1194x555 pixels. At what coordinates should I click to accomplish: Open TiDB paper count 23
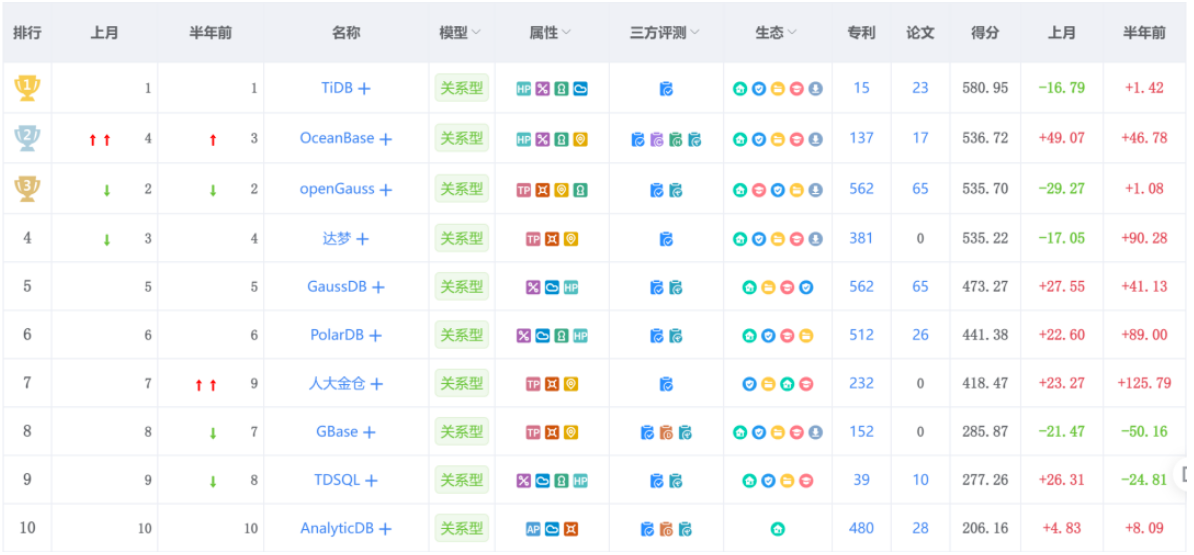point(920,88)
